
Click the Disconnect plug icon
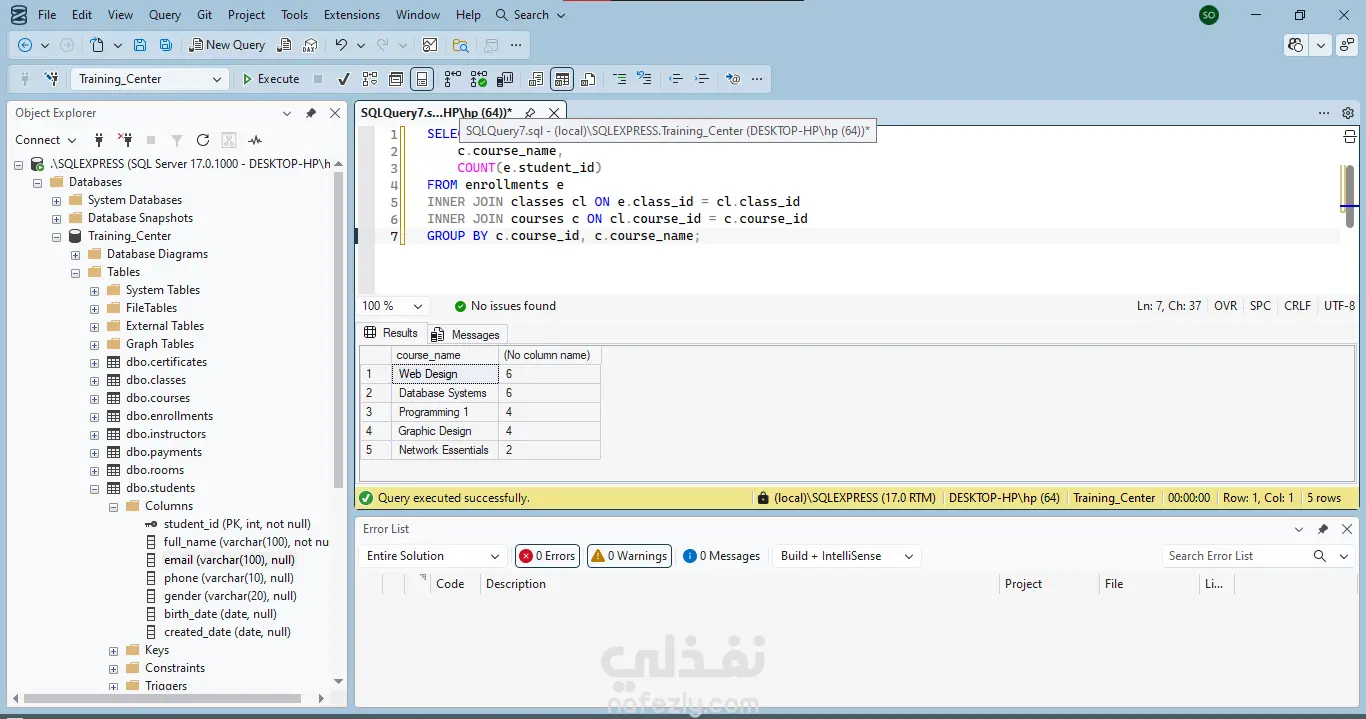point(125,140)
